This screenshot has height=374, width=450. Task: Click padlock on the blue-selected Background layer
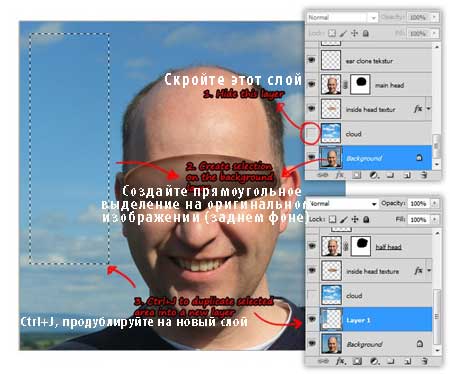[419, 158]
